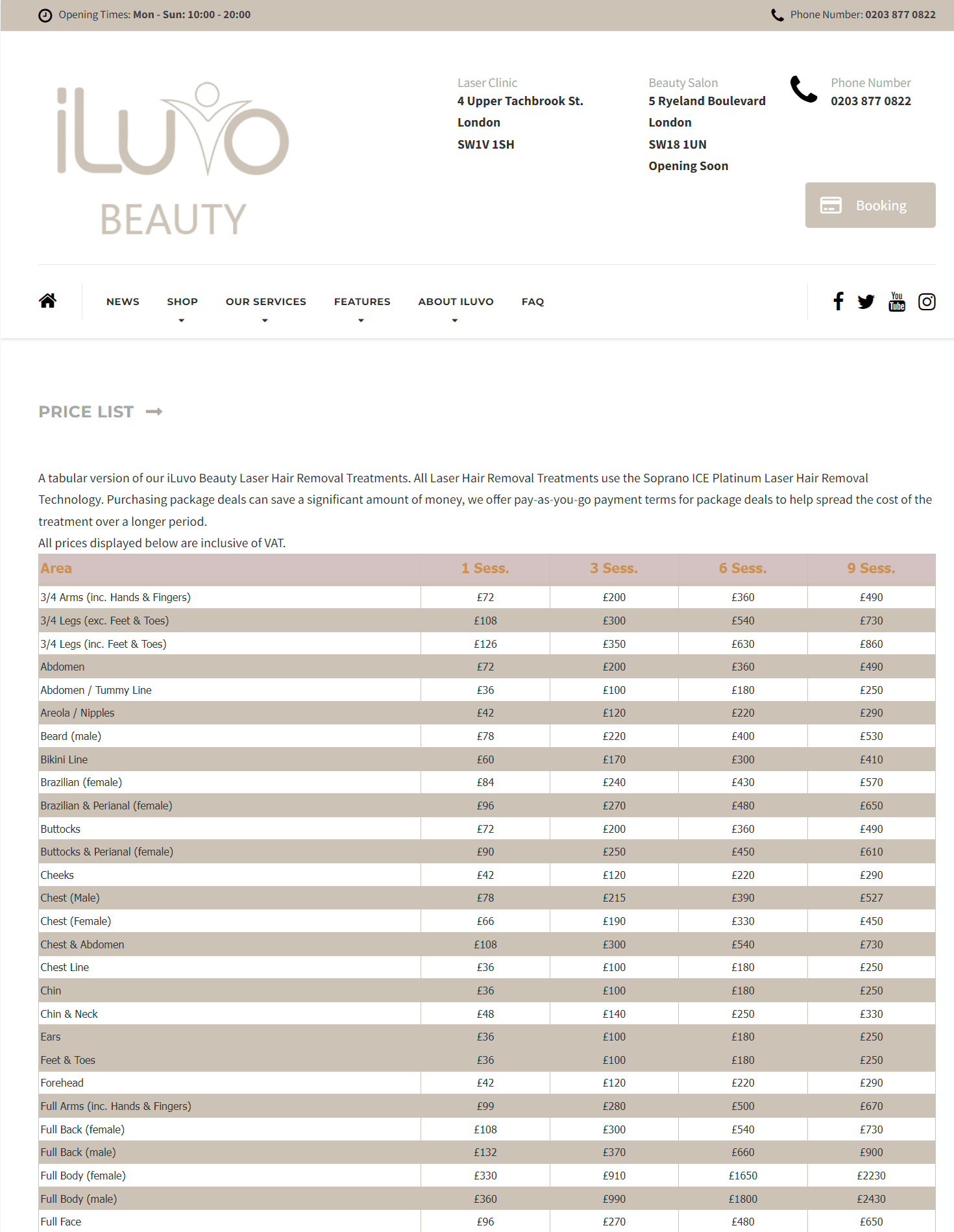
Task: Open the About iLuvo menu item
Action: [x=456, y=301]
